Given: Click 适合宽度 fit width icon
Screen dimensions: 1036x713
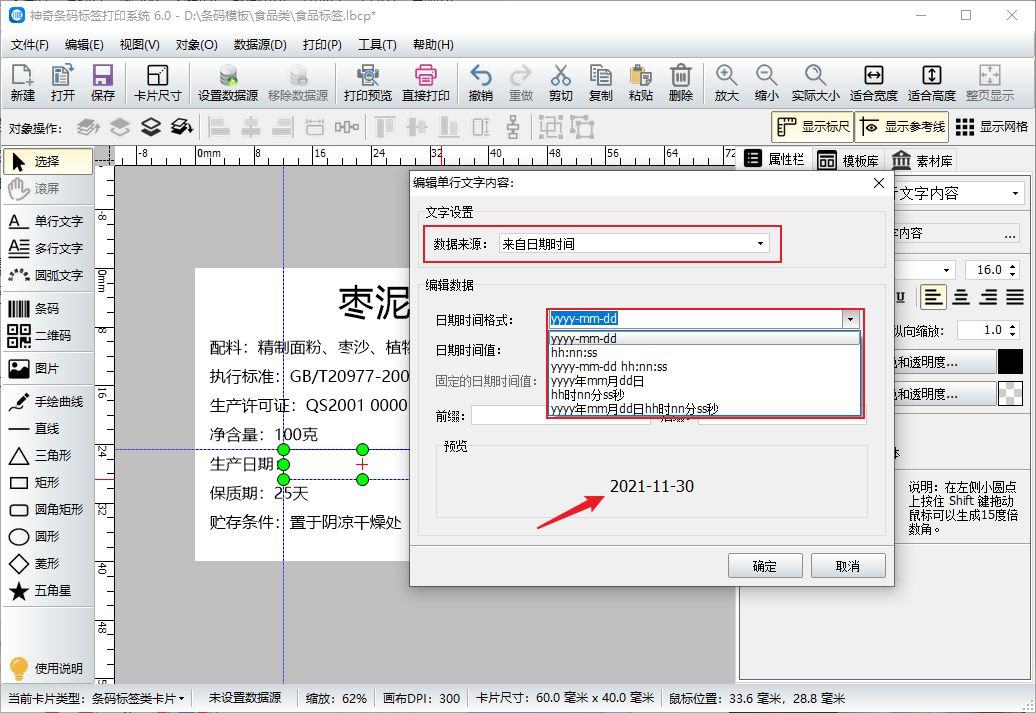Looking at the screenshot, I should pyautogui.click(x=873, y=83).
